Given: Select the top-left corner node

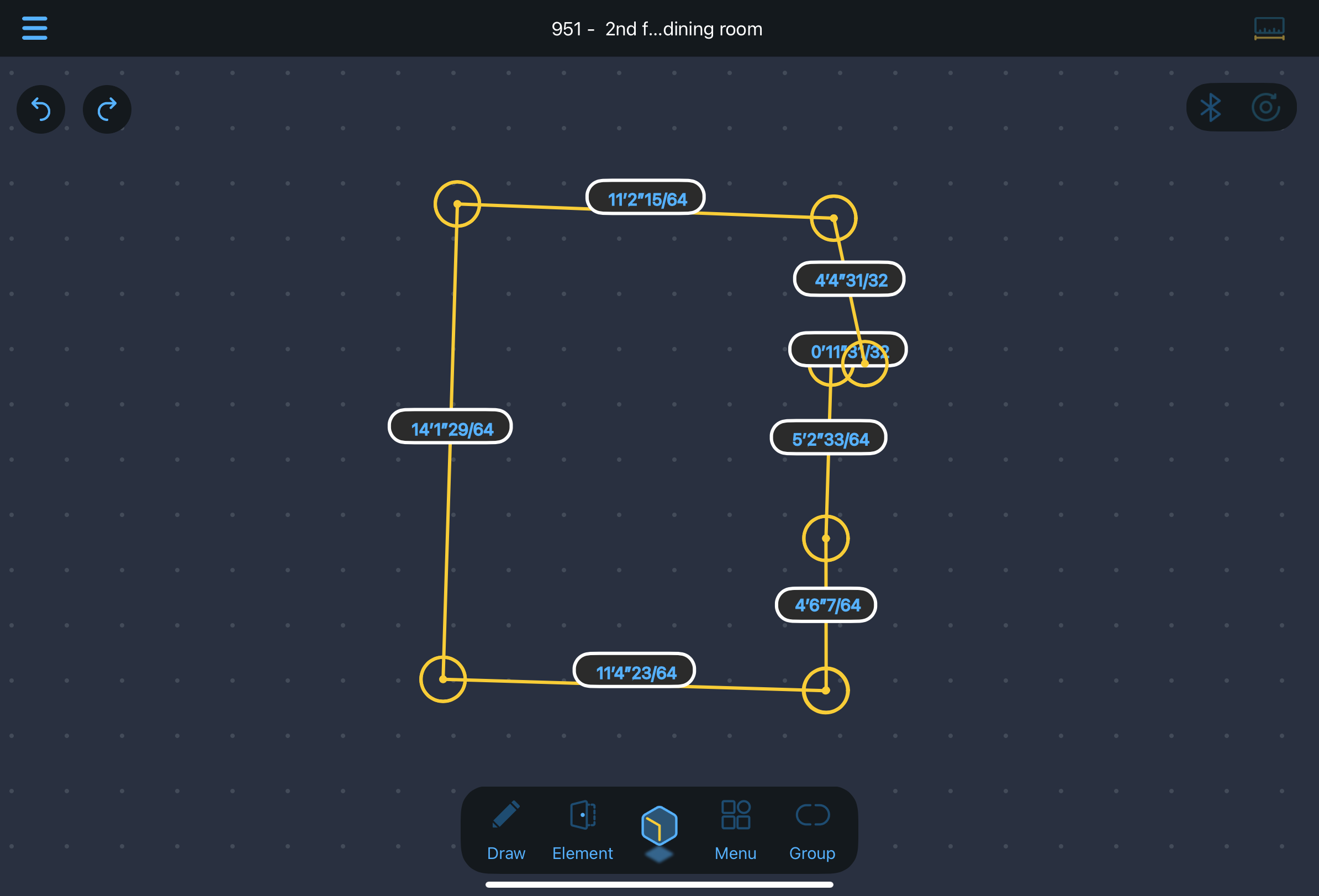Looking at the screenshot, I should pyautogui.click(x=457, y=204).
